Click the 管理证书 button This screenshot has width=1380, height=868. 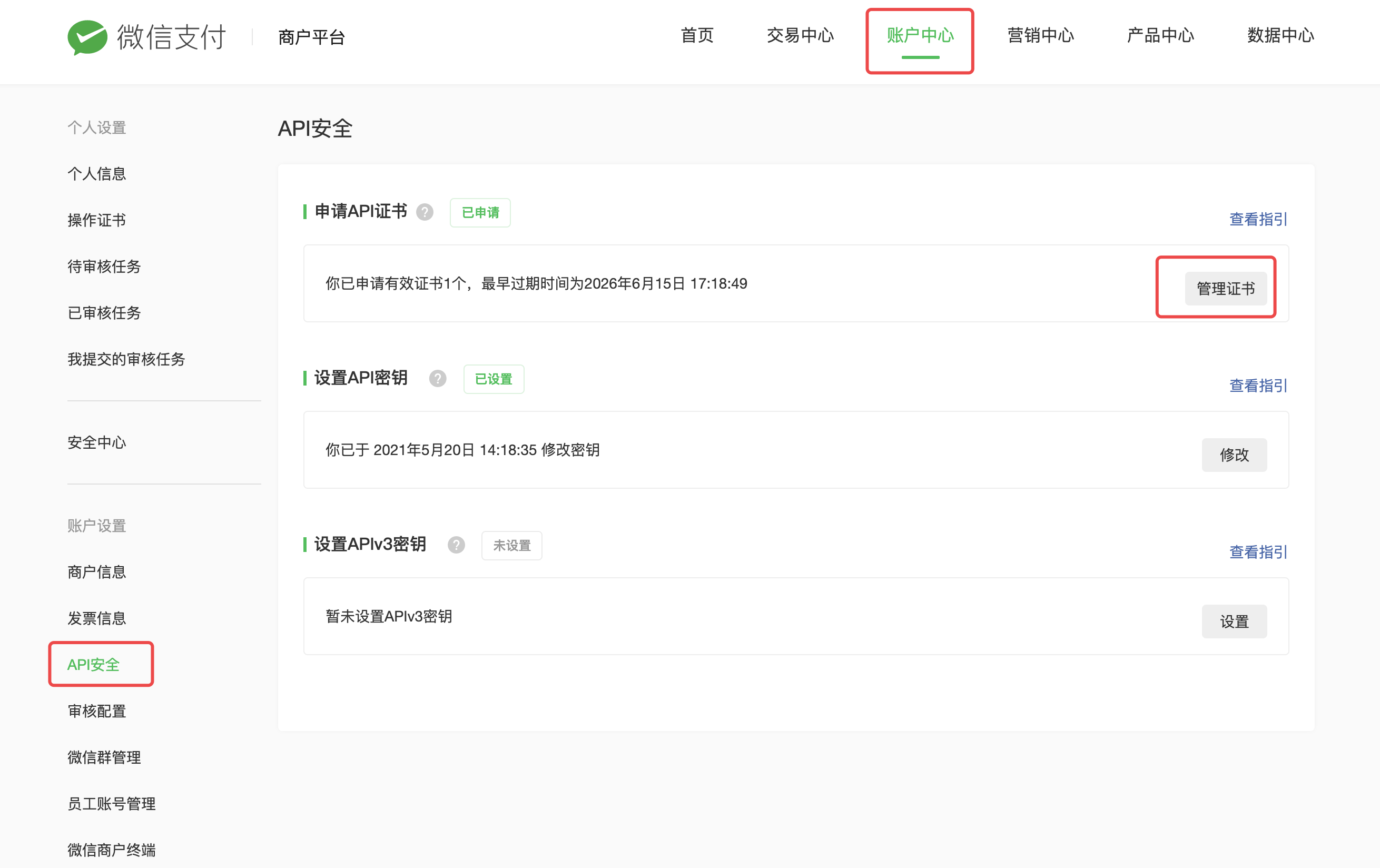coord(1225,288)
